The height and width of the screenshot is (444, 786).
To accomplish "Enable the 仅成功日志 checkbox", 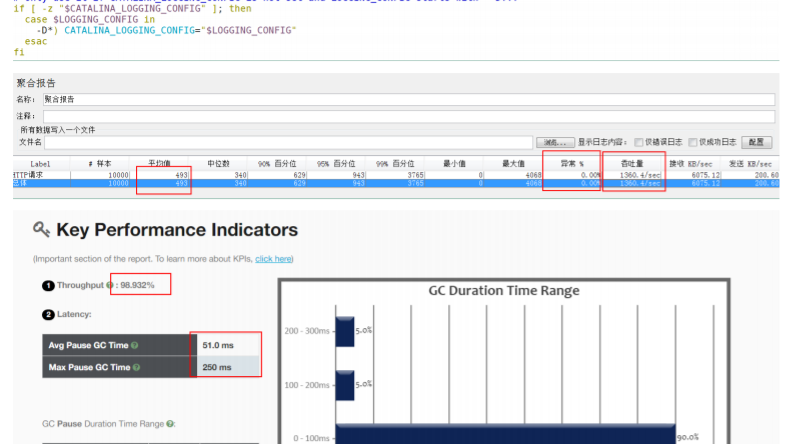I will (692, 142).
